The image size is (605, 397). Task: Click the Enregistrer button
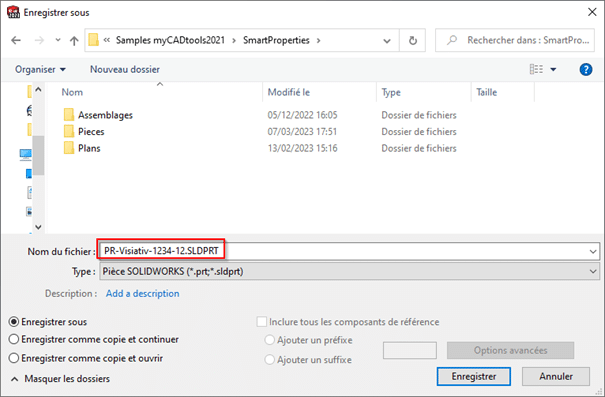coord(474,376)
